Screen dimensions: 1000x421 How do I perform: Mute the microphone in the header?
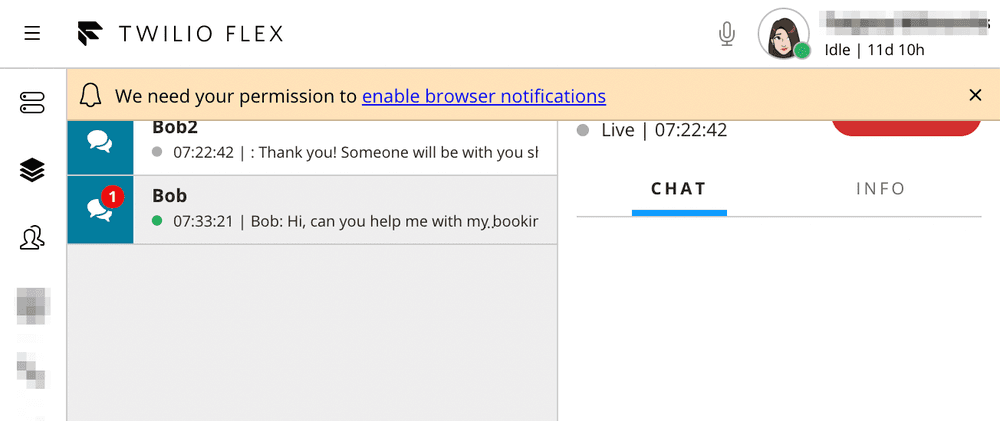(727, 35)
